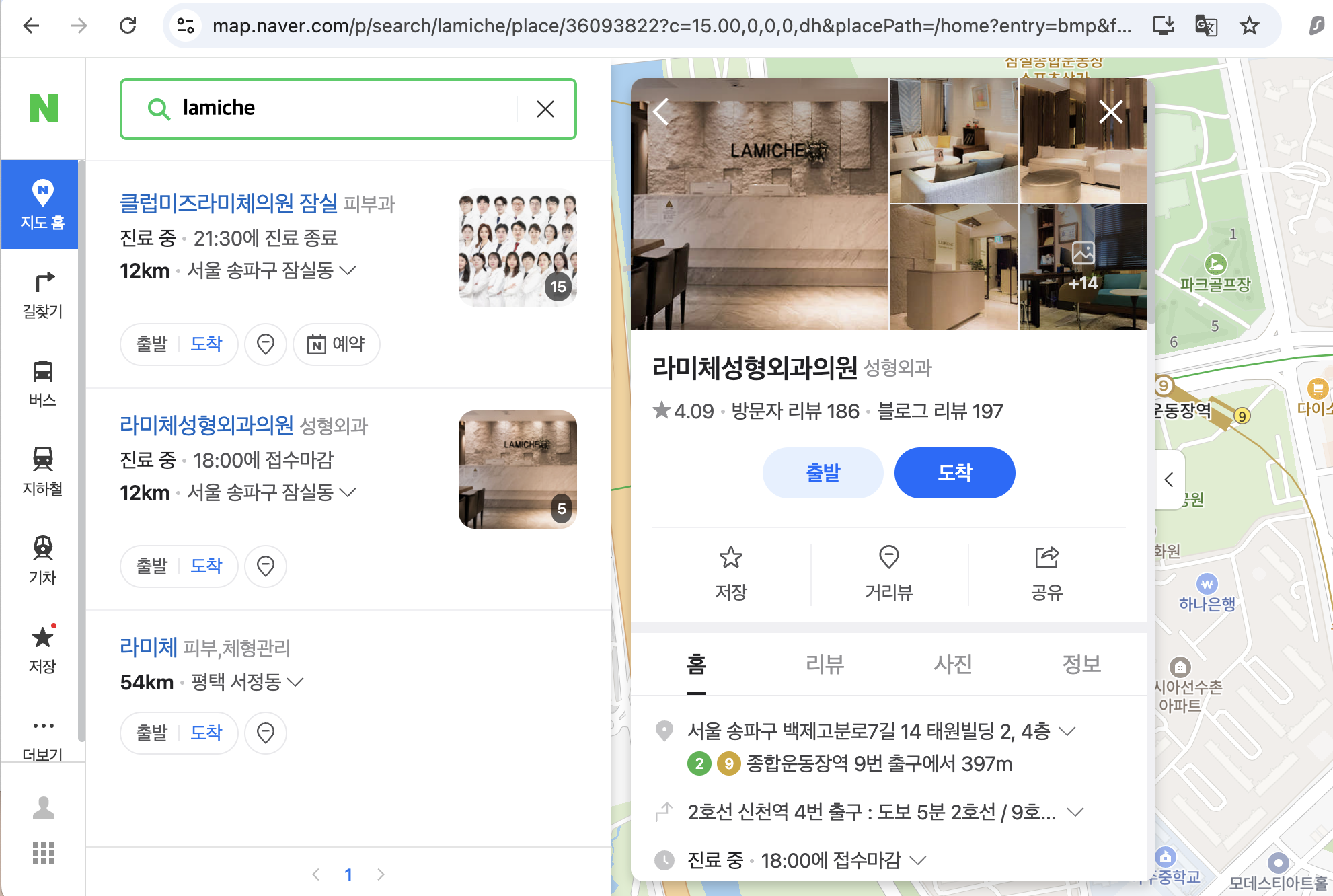Save 라미체 평택 result with pin icon
The width and height of the screenshot is (1333, 896).
point(266,733)
